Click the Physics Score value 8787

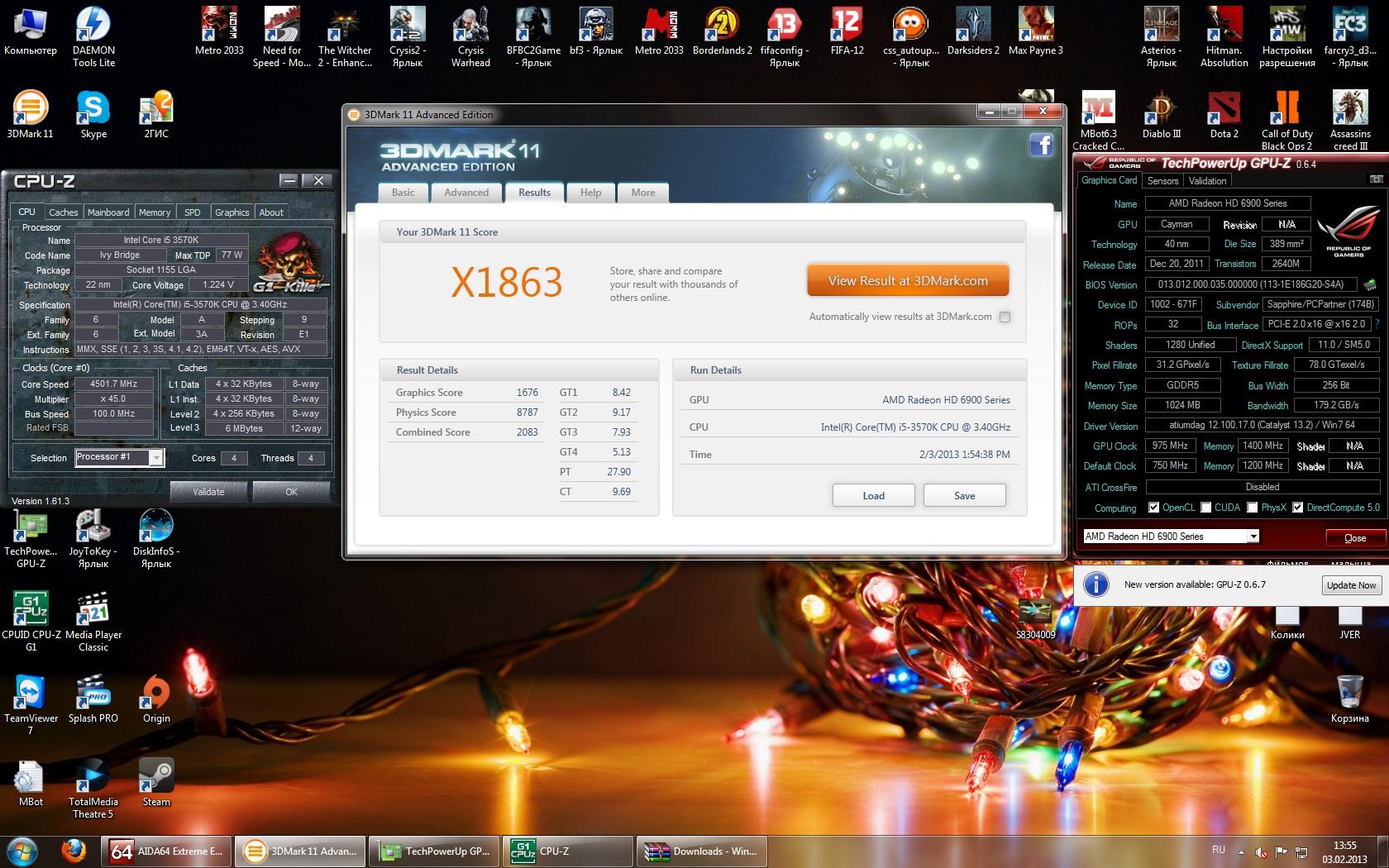tap(527, 413)
